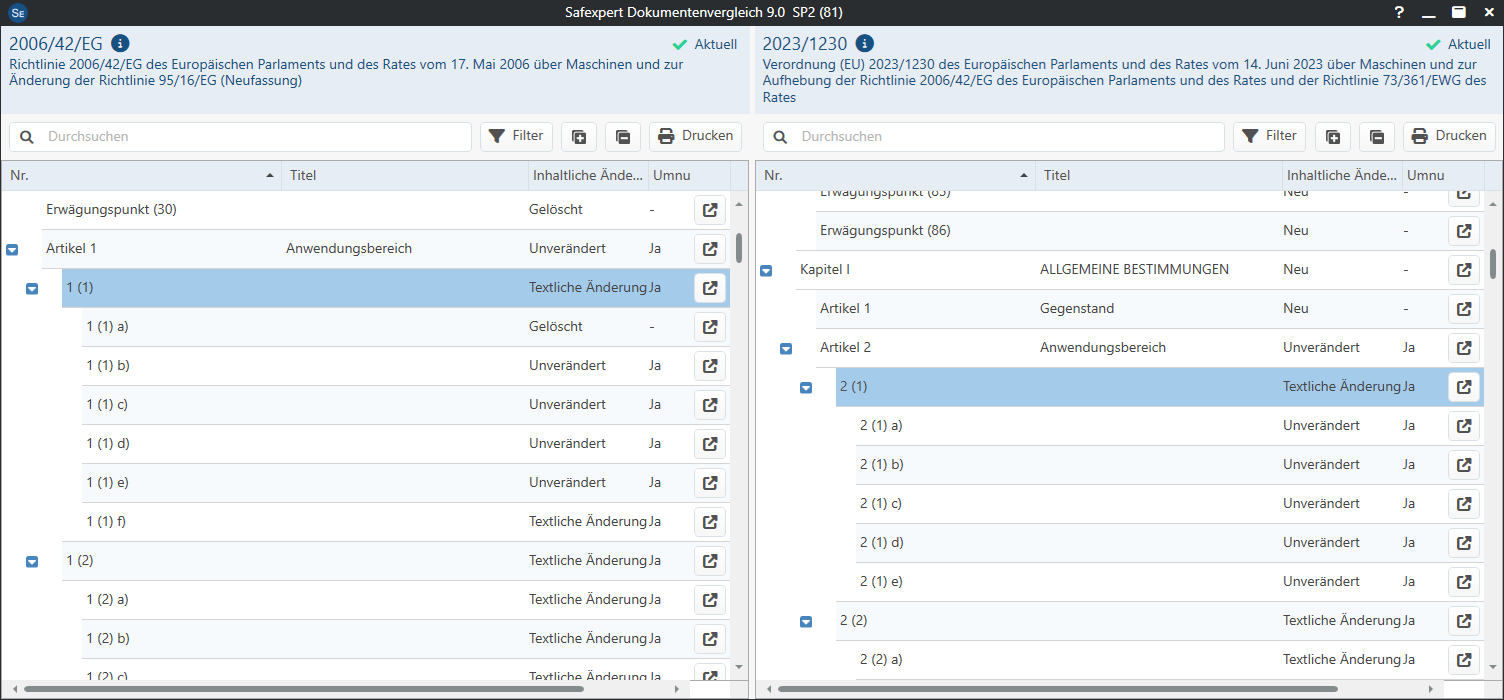
Task: Collapse the 1 (2) tree node
Action: 32,562
